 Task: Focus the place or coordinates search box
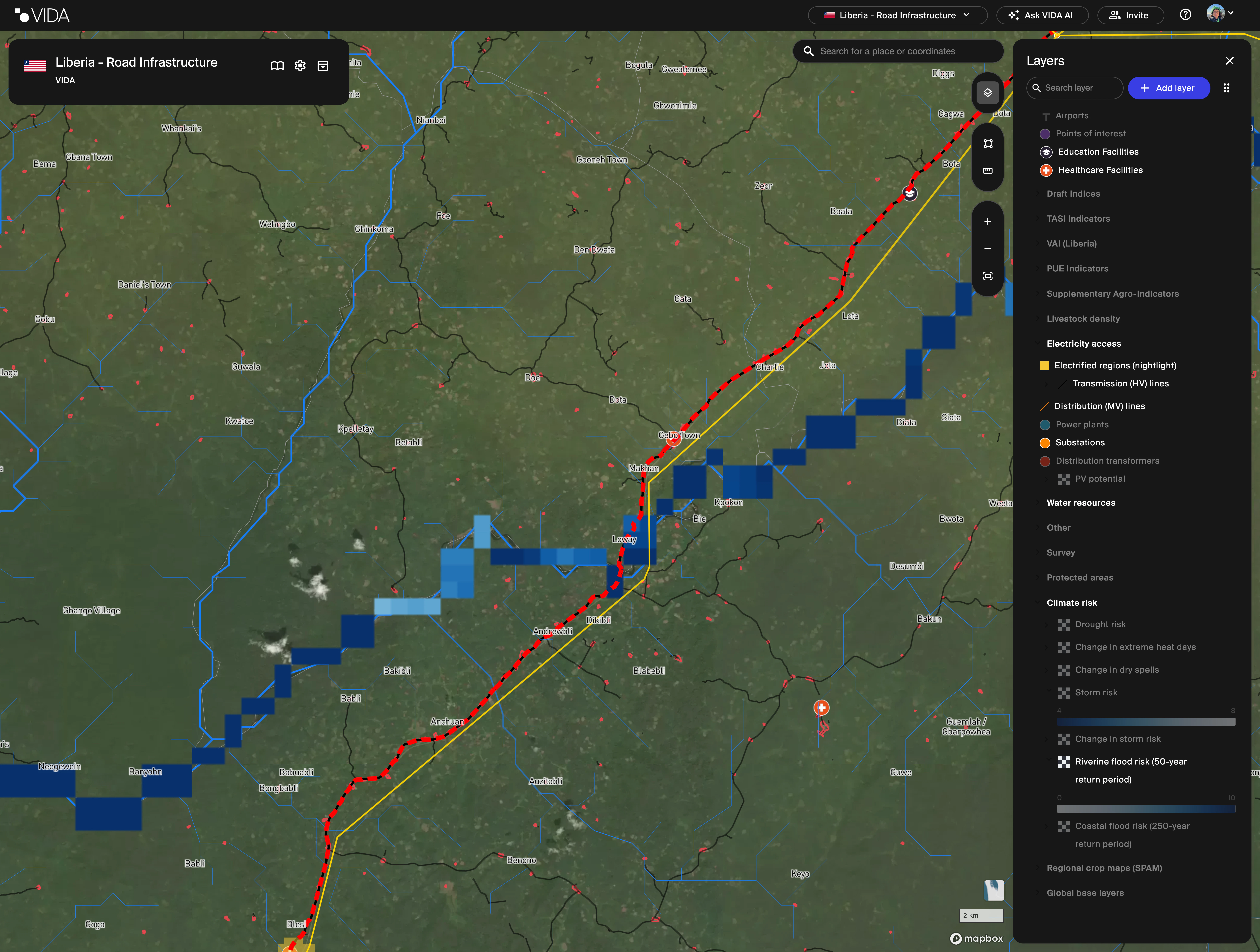click(898, 51)
